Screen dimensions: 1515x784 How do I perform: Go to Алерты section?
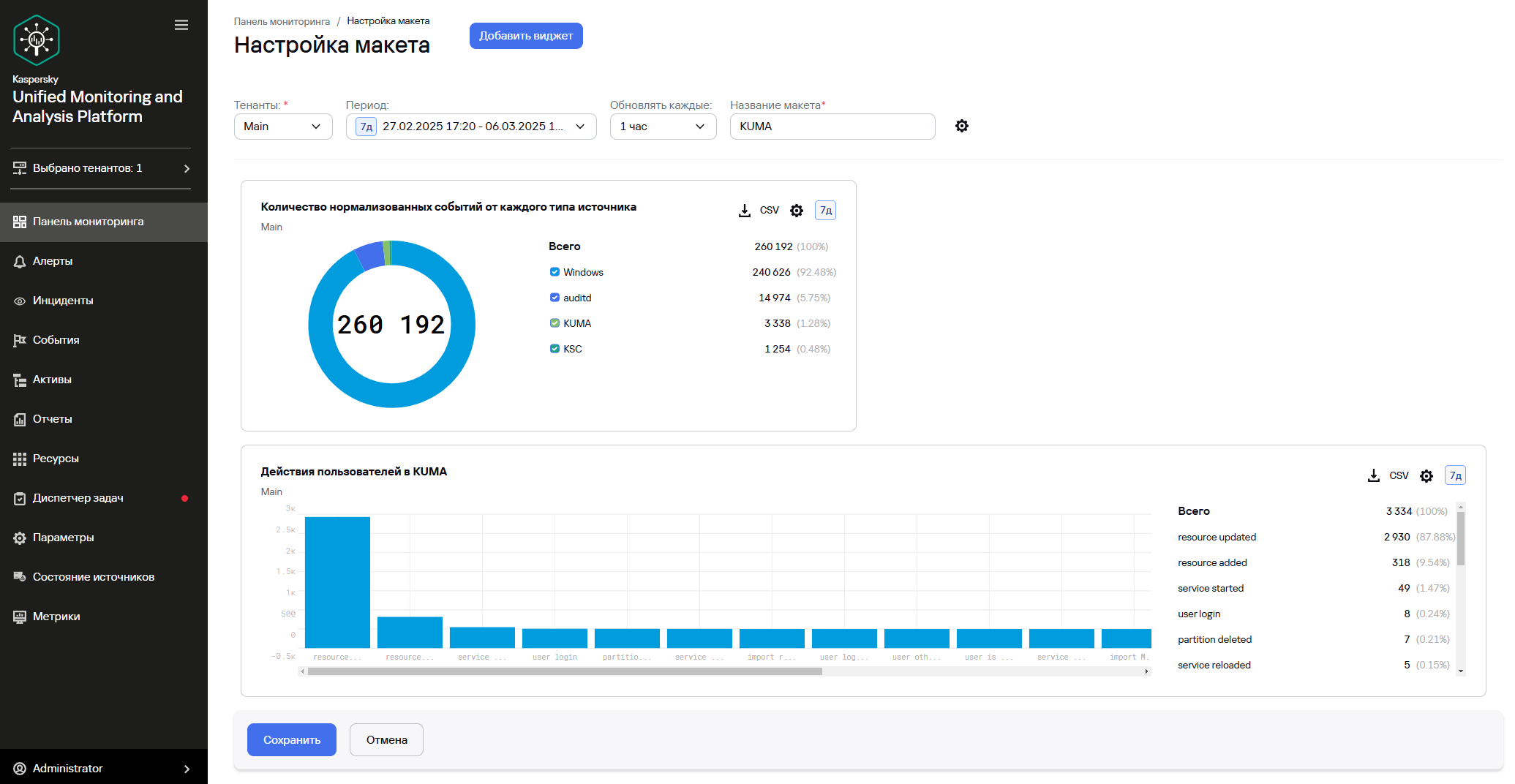tap(104, 261)
